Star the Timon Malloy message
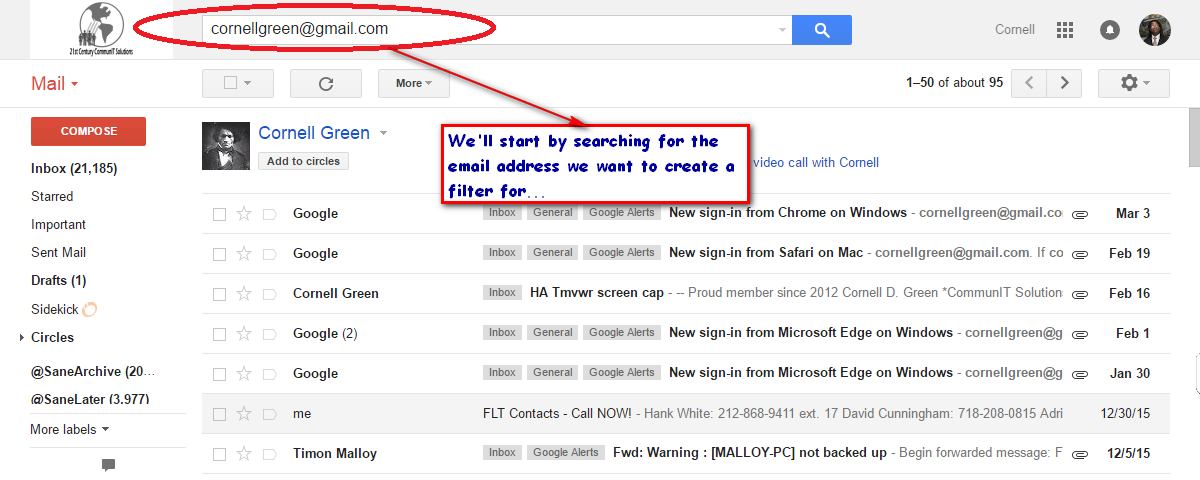The width and height of the screenshot is (1200, 480). coord(244,453)
